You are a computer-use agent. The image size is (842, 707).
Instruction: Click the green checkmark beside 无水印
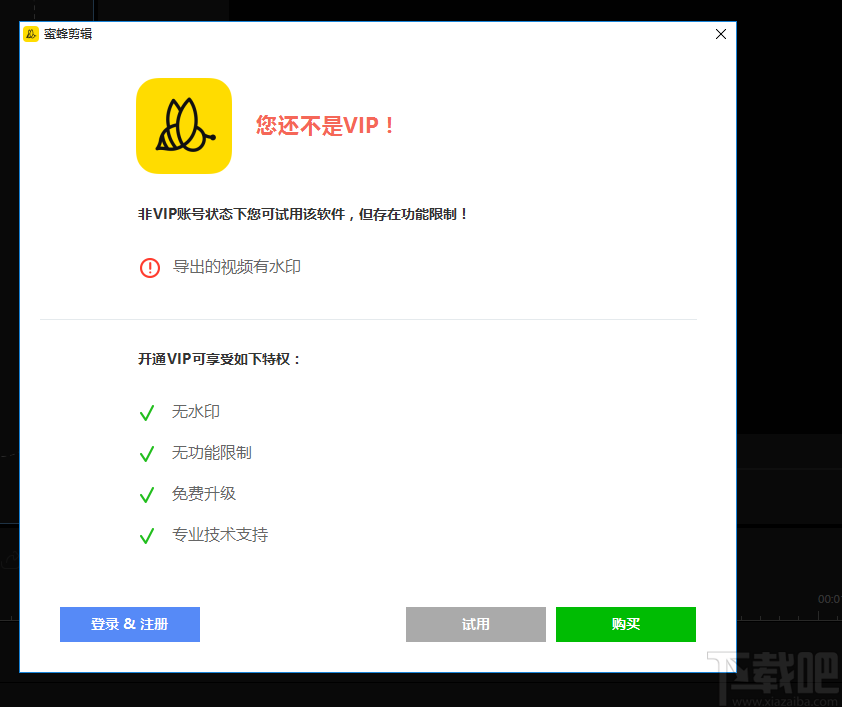coord(147,413)
